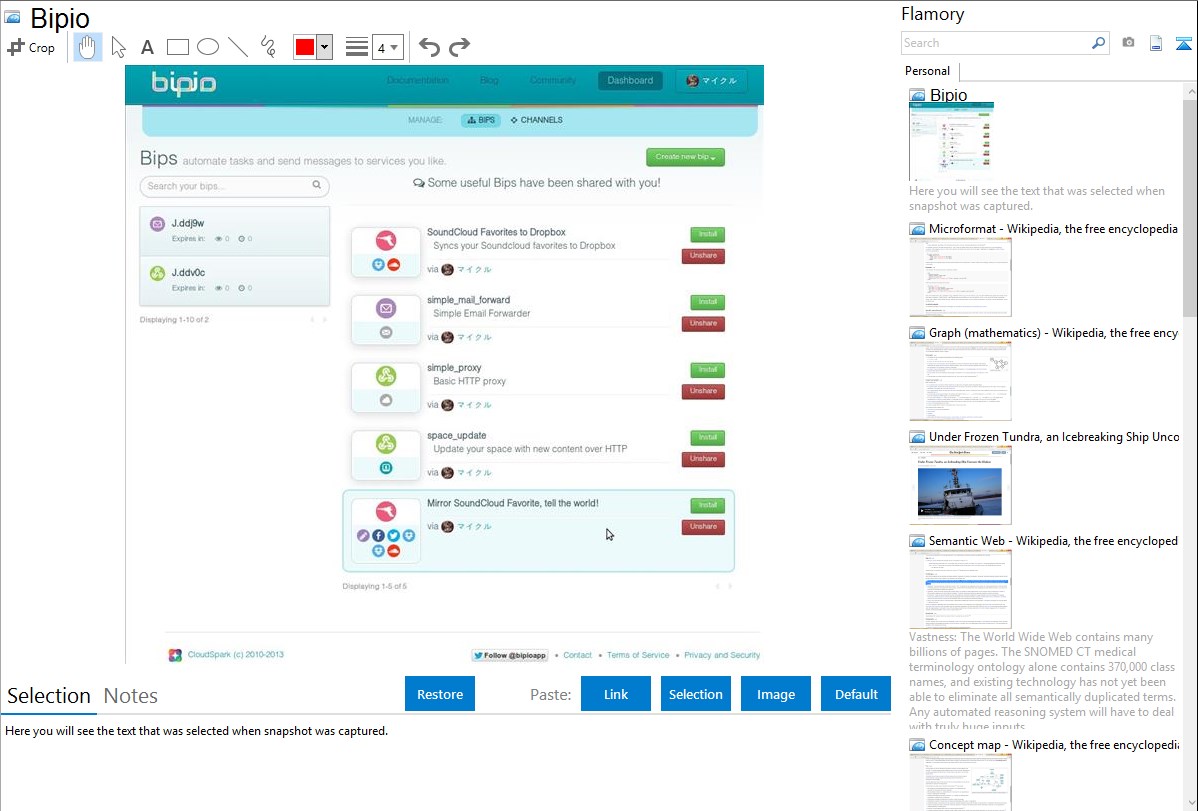1198x811 pixels.
Task: Select 'Semantic Web - Wikipedia' snapshot title
Action: (x=1053, y=541)
